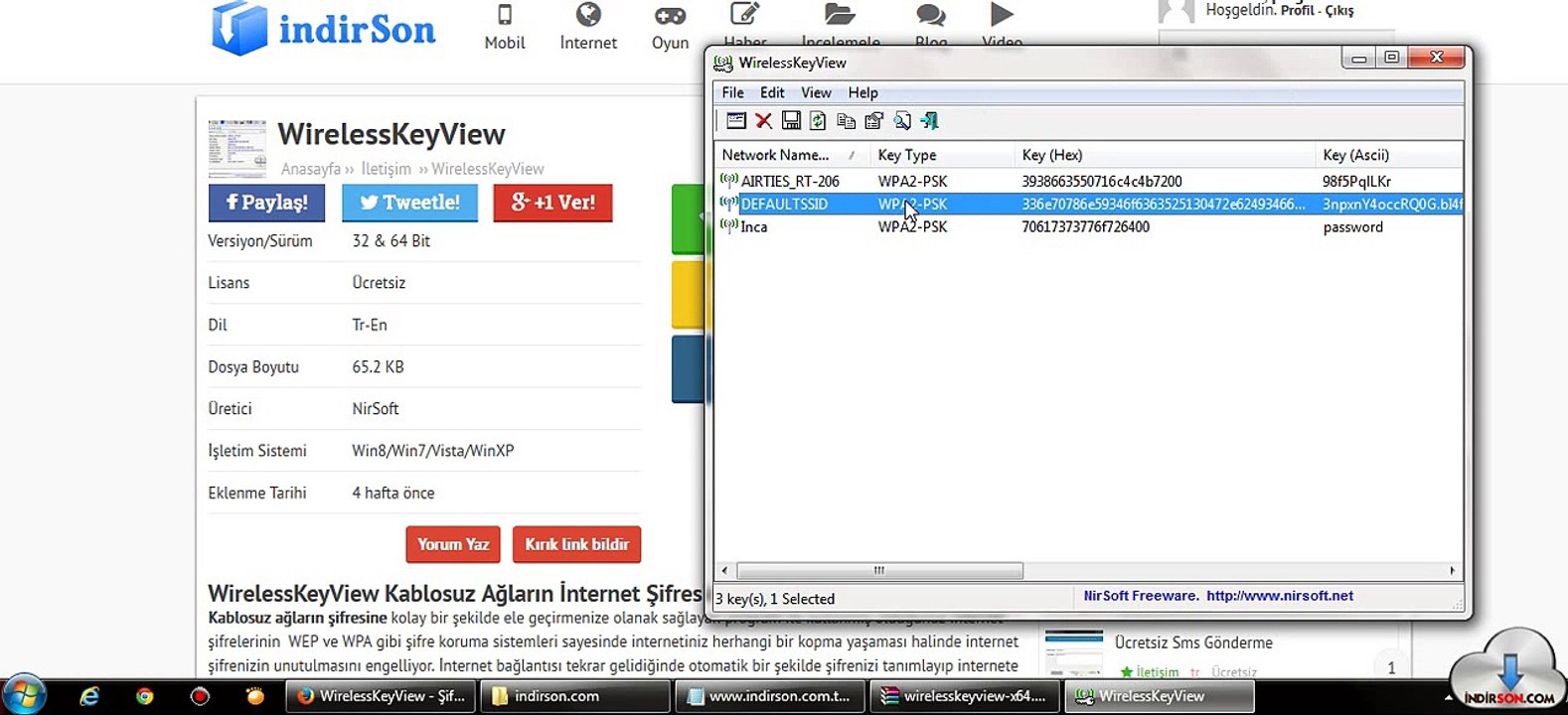The width and height of the screenshot is (1568, 715).
Task: Launch Internet Explorer from taskbar
Action: (89, 696)
